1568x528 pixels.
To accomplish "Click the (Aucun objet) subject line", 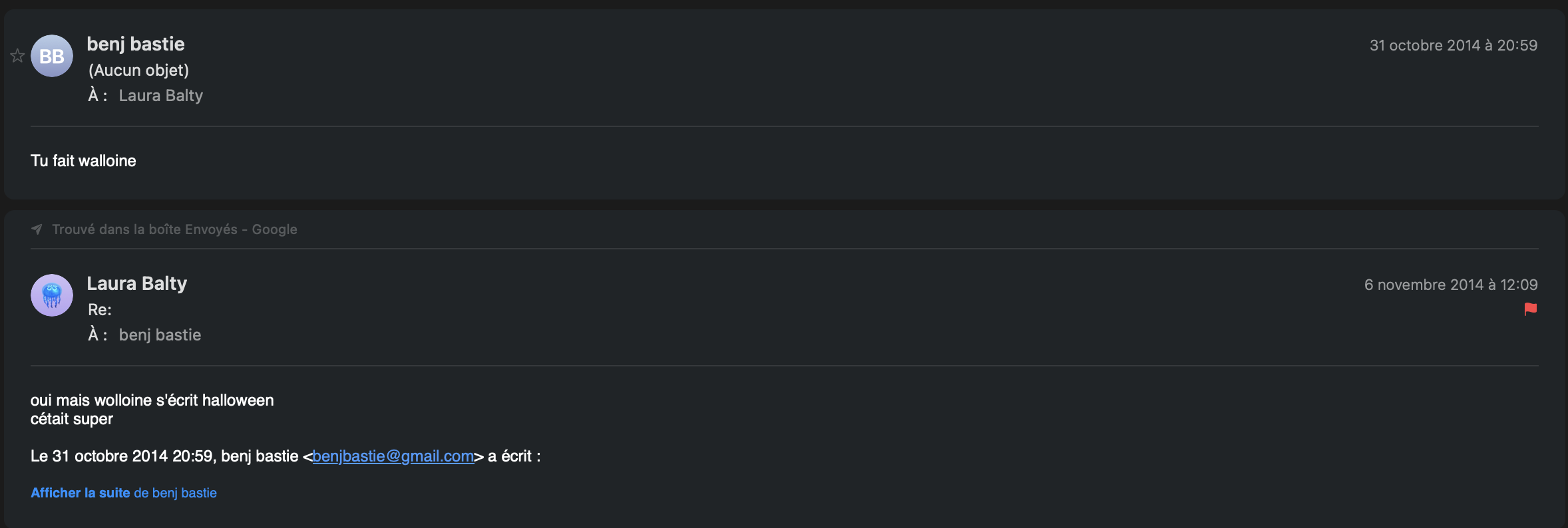I will tap(138, 70).
